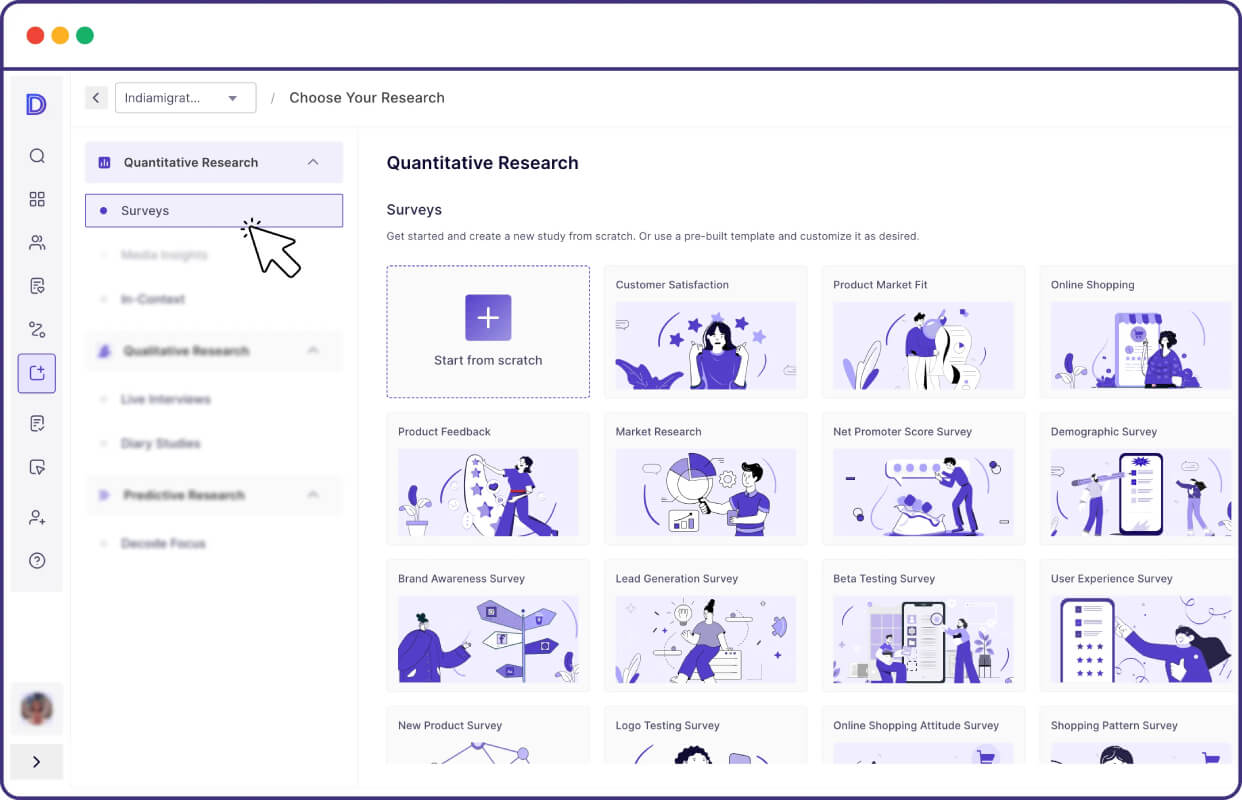
Task: Open the checklist document icon in sidebar
Action: point(37,424)
